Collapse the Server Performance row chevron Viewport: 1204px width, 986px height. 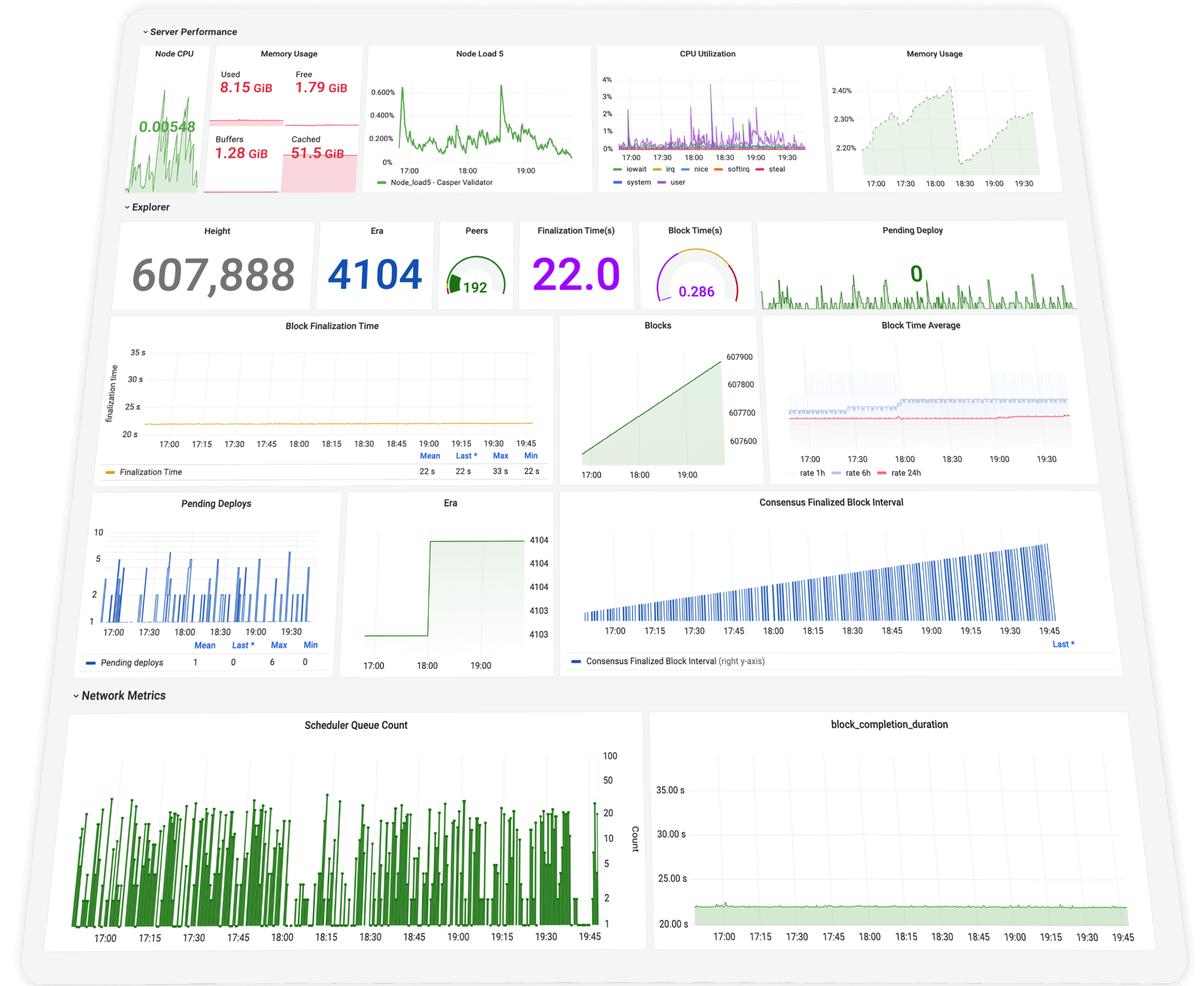[145, 32]
